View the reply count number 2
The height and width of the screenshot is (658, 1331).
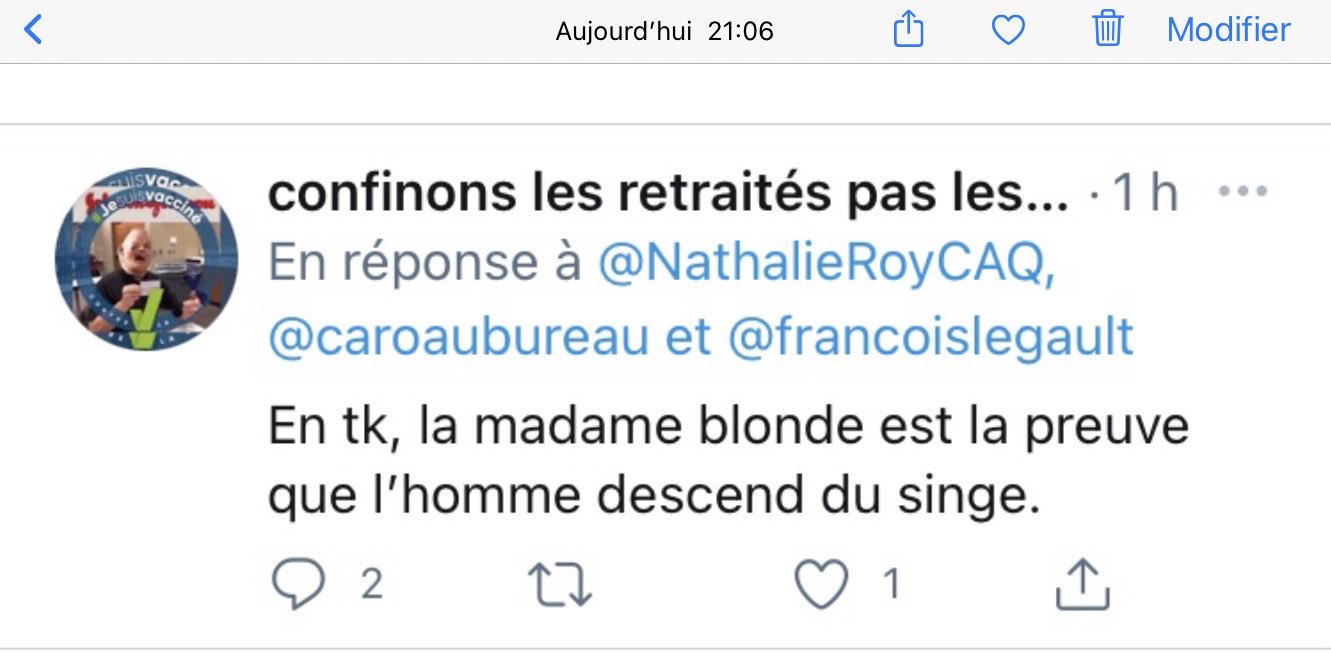pyautogui.click(x=372, y=584)
